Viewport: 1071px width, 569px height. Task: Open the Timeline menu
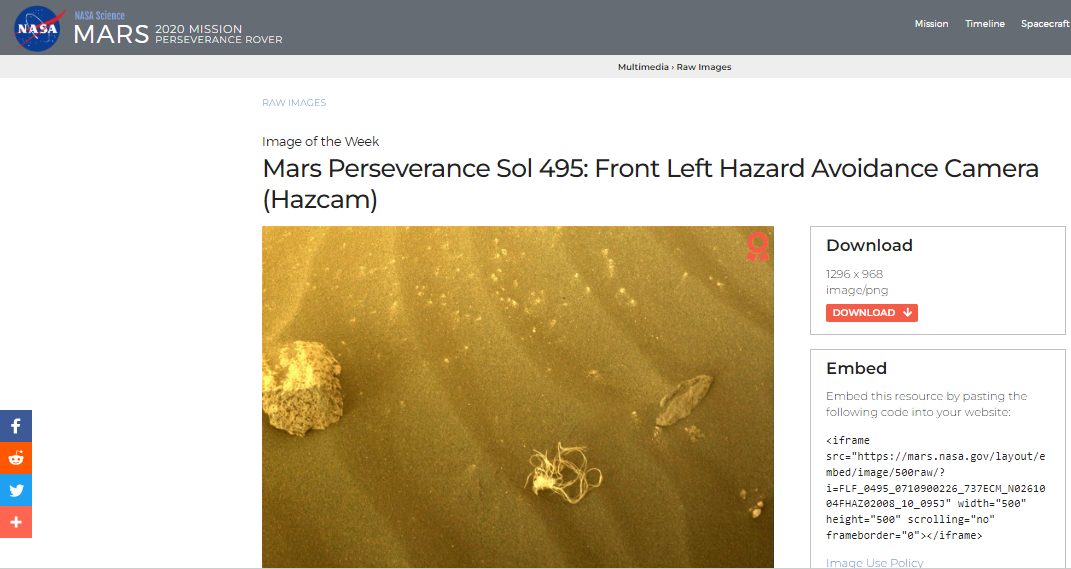pyautogui.click(x=985, y=24)
